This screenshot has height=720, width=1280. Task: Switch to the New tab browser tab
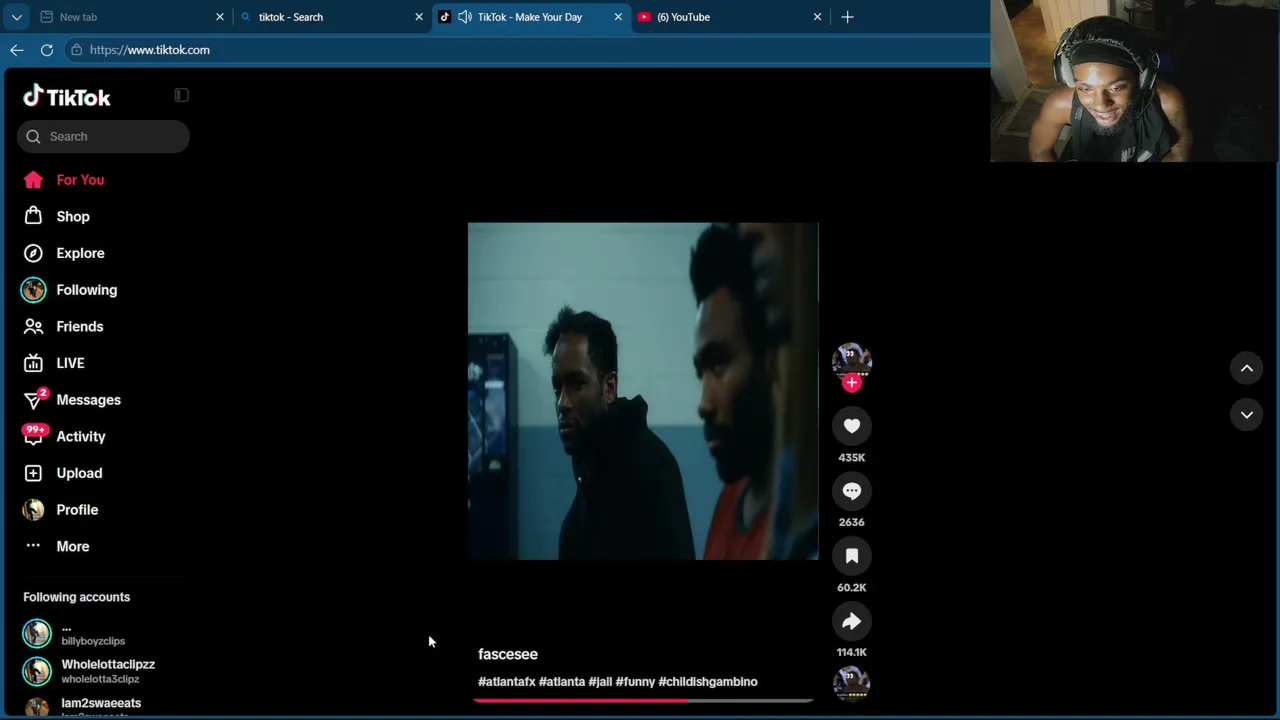(x=130, y=17)
